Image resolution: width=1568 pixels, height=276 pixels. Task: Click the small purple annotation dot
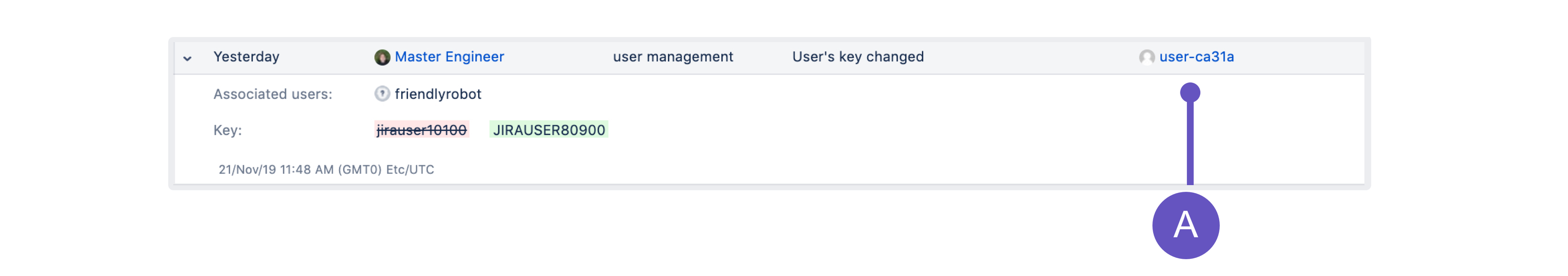[1189, 92]
